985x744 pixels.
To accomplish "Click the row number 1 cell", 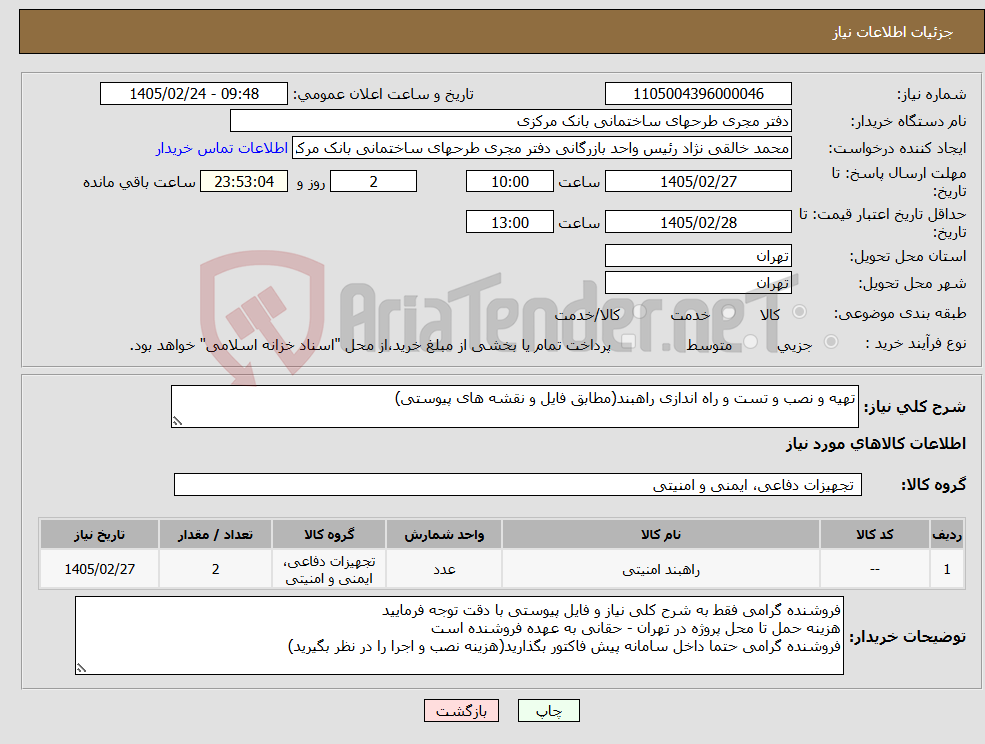I will click(x=947, y=569).
